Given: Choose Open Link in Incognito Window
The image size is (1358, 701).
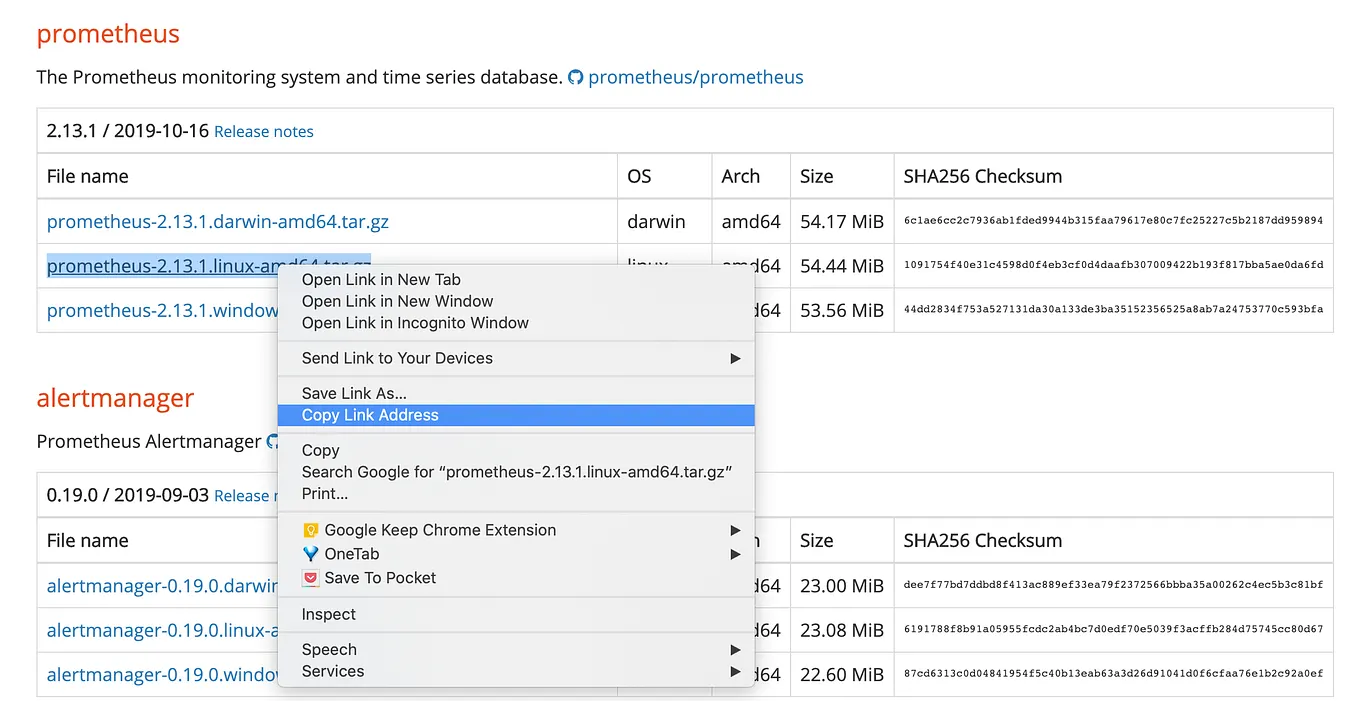Looking at the screenshot, I should [x=415, y=323].
